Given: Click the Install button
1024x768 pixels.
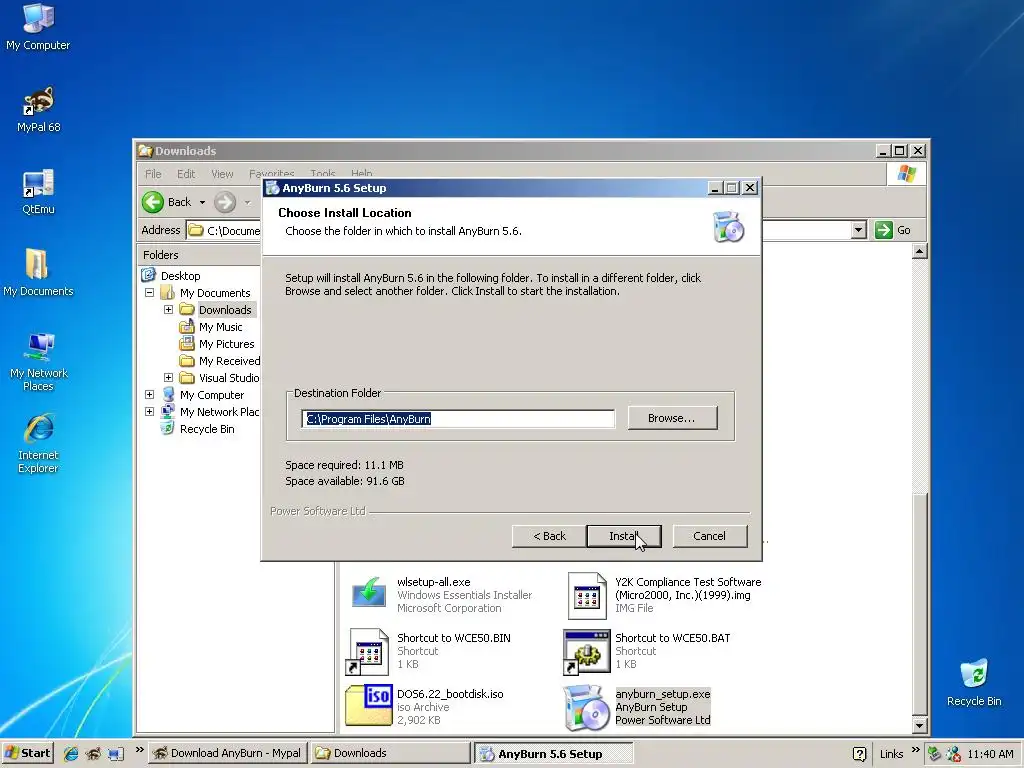Looking at the screenshot, I should point(624,536).
